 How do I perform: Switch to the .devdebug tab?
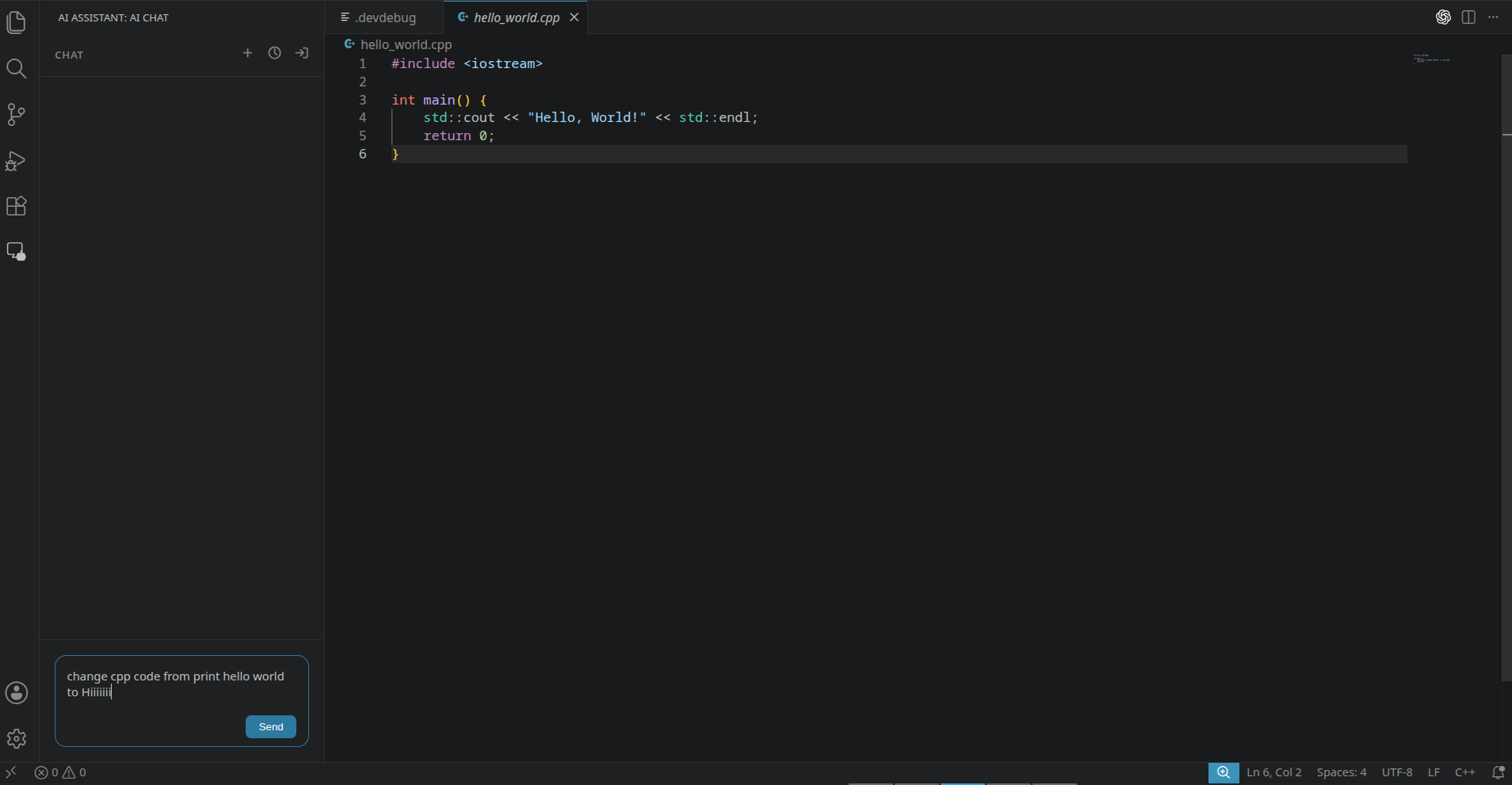click(x=384, y=17)
